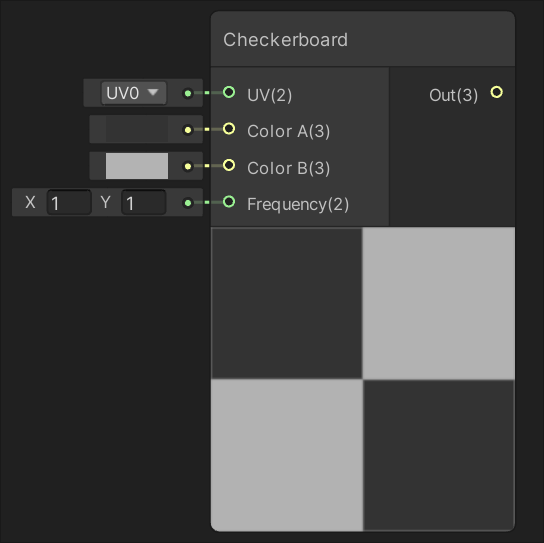Select the Checkerboard node title bar
544x543 pixels.
[x=363, y=39]
